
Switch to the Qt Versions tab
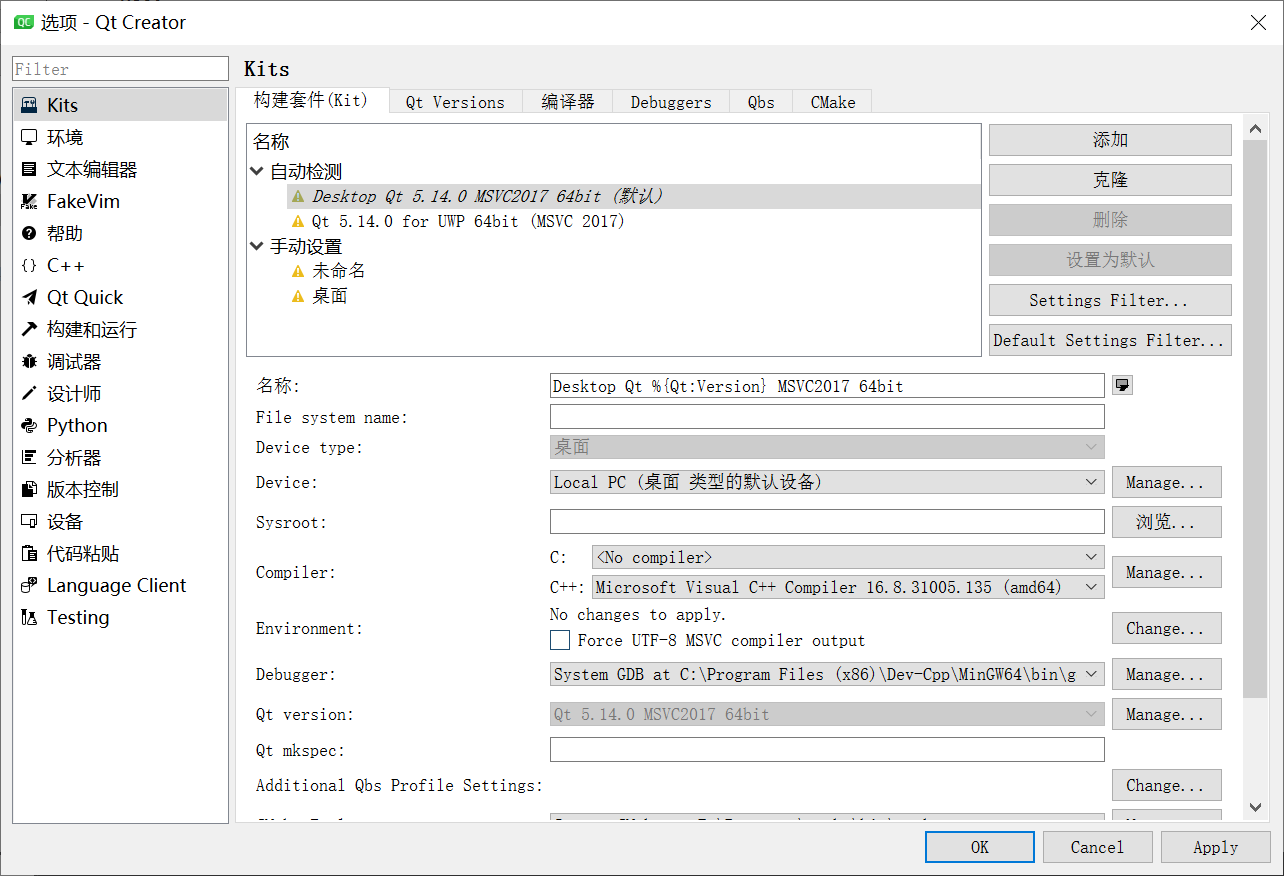point(456,101)
